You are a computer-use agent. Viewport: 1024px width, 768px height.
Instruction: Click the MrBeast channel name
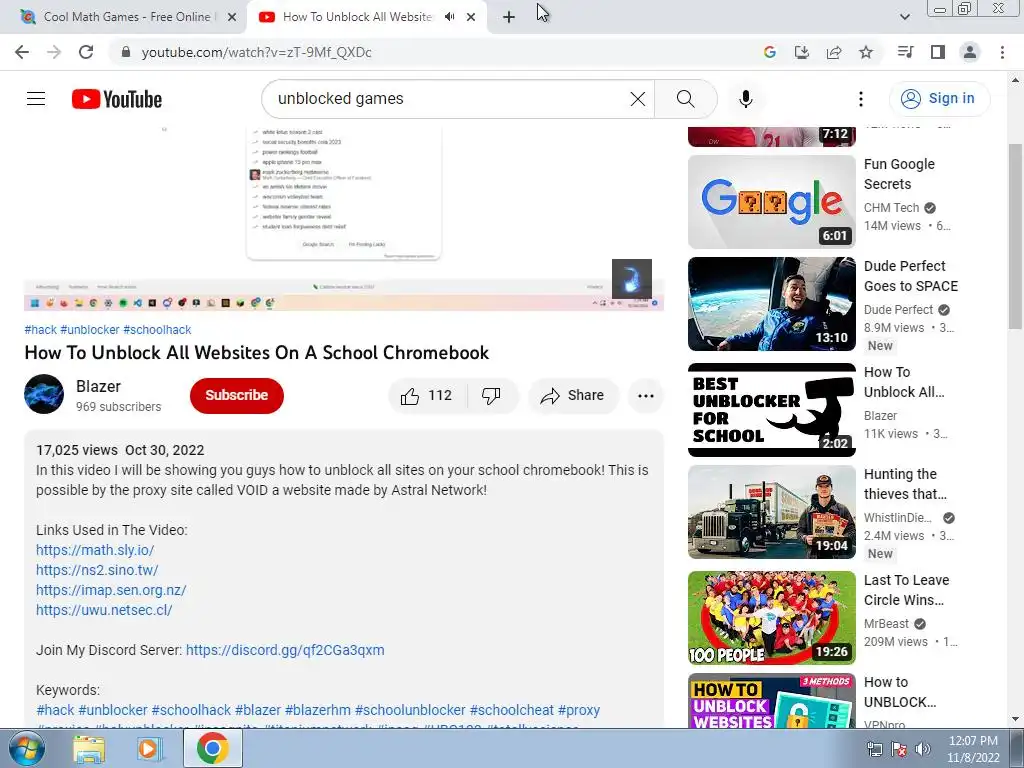click(886, 624)
